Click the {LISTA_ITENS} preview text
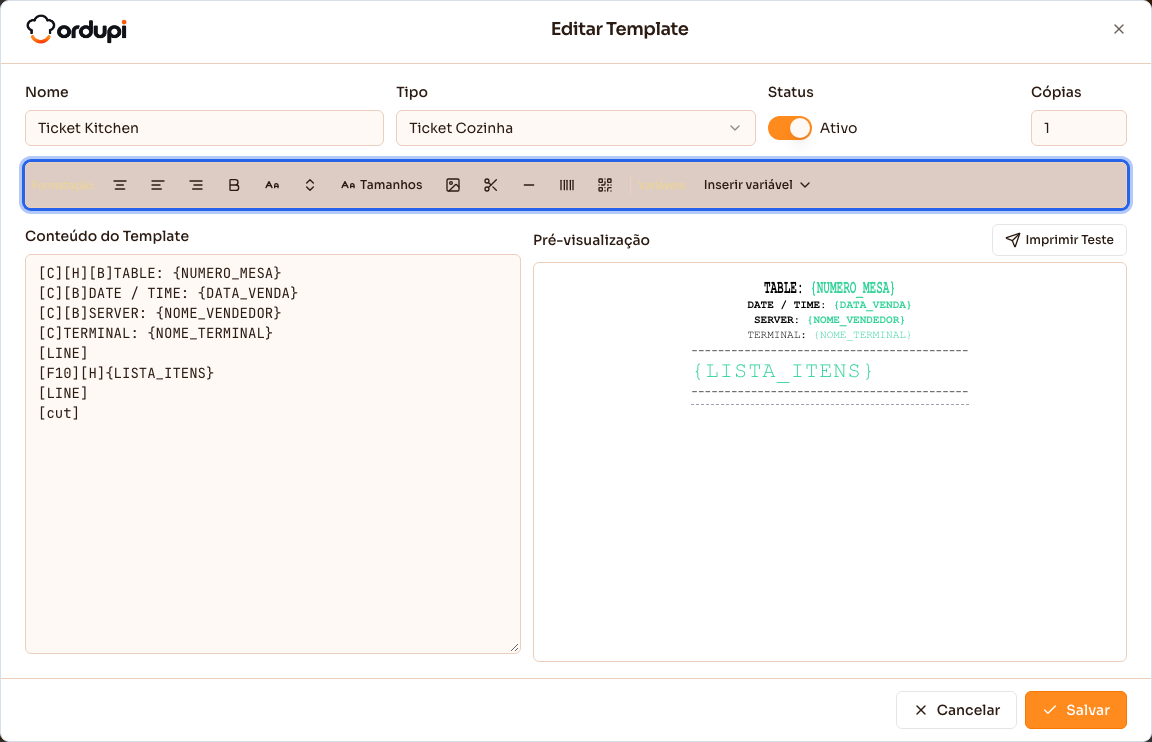The height and width of the screenshot is (742, 1152). (783, 371)
